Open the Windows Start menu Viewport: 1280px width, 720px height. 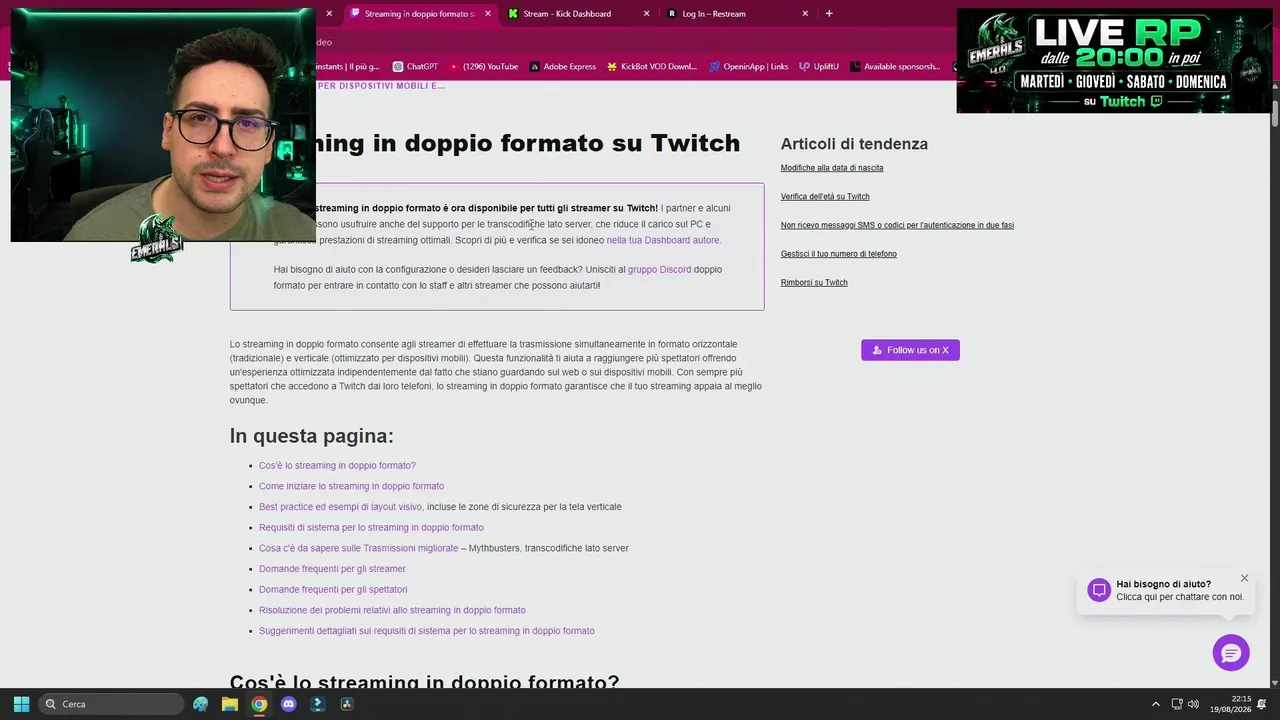[21, 704]
